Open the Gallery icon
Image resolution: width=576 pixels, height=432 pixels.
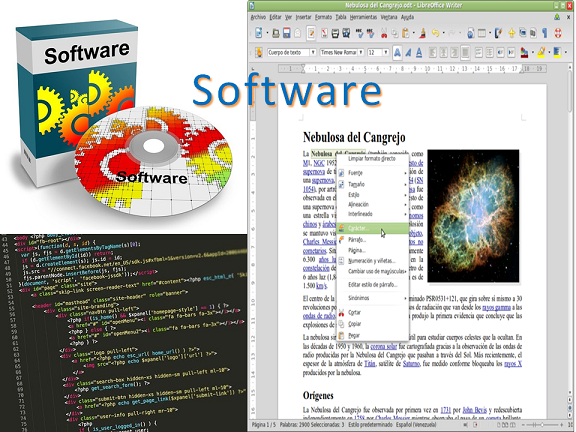pos(522,33)
